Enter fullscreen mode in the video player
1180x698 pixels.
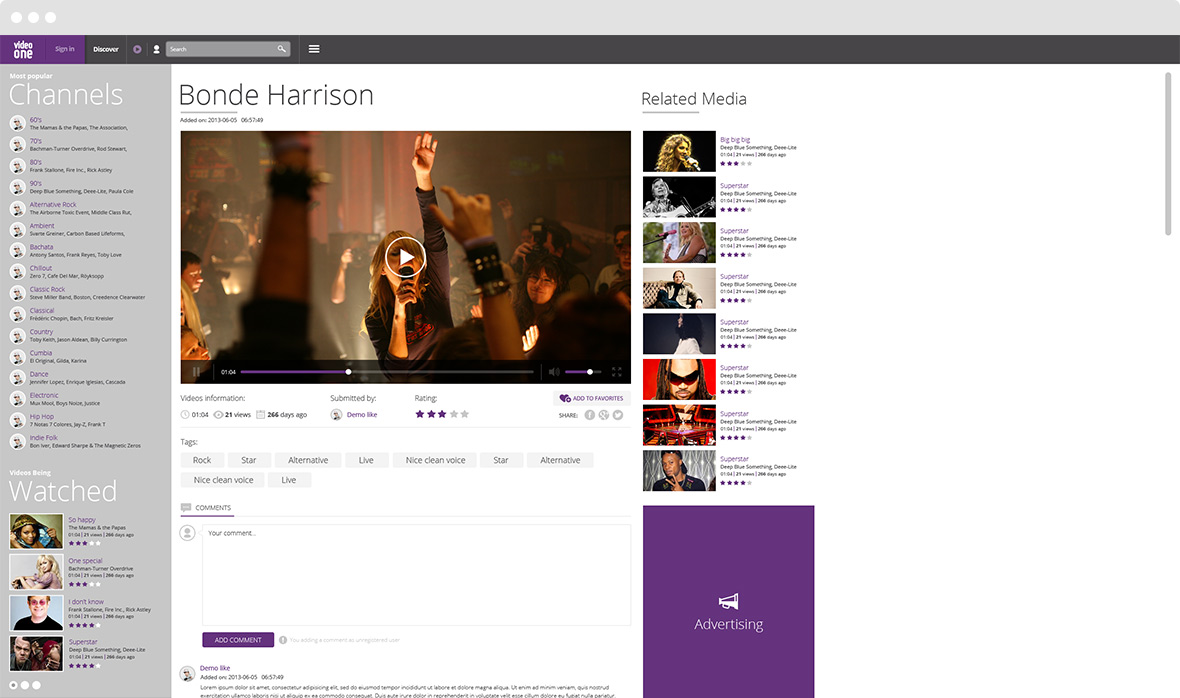coord(617,372)
